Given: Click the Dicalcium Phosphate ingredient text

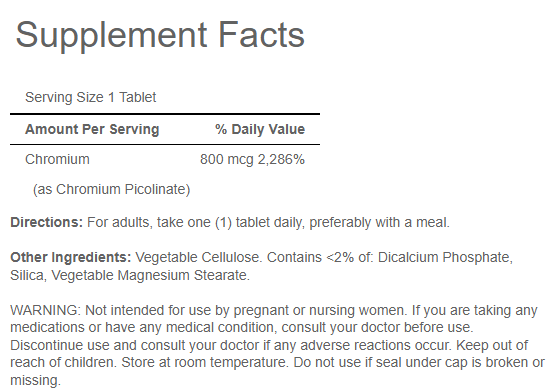Looking at the screenshot, I should tap(445, 257).
